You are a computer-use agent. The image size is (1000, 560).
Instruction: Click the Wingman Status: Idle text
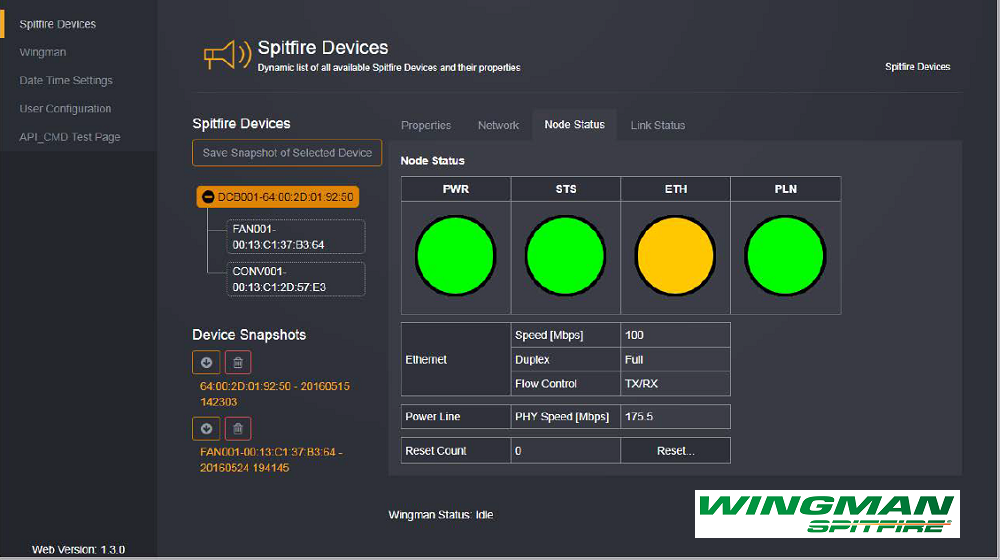point(441,515)
